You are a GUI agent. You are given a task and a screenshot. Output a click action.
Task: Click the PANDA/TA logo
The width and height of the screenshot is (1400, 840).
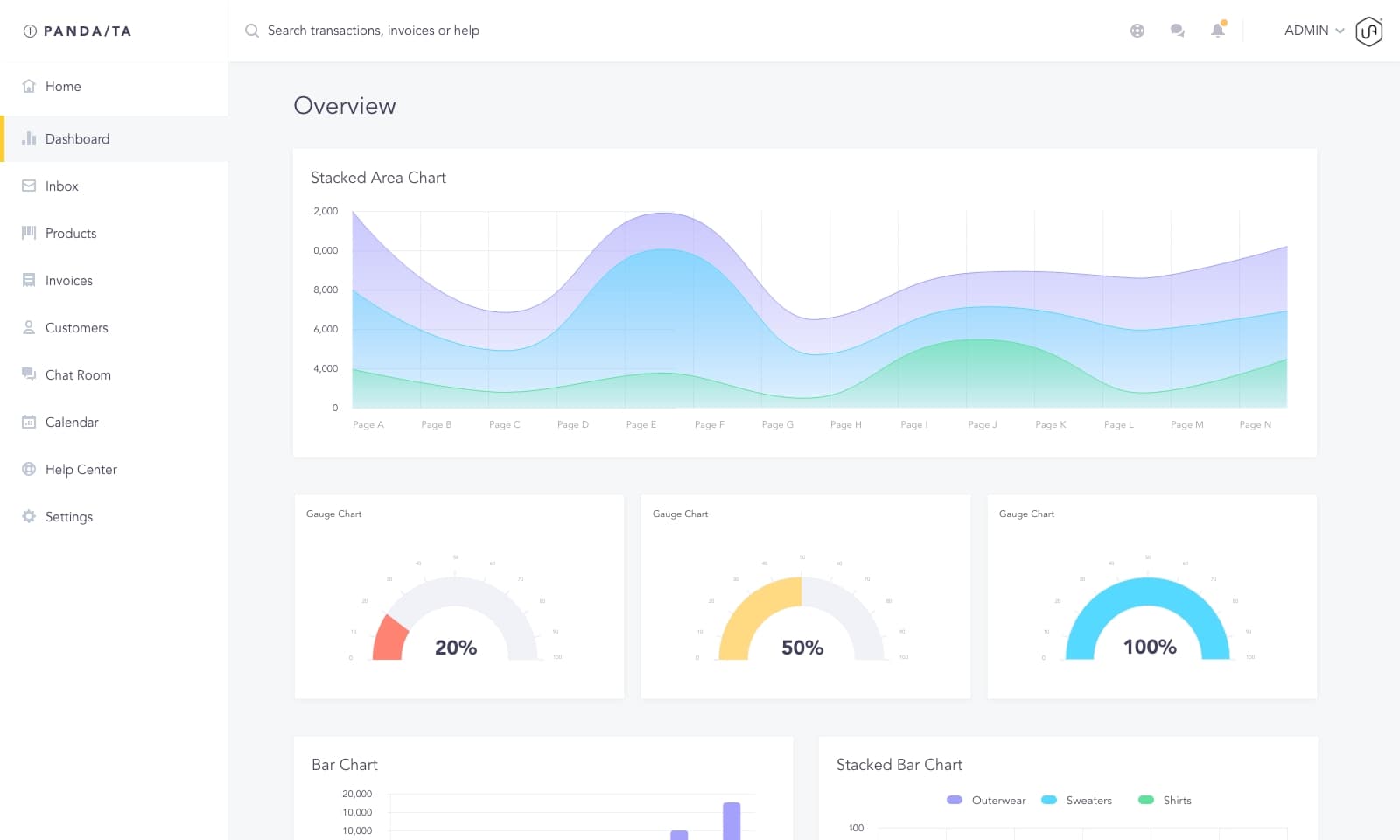(79, 31)
